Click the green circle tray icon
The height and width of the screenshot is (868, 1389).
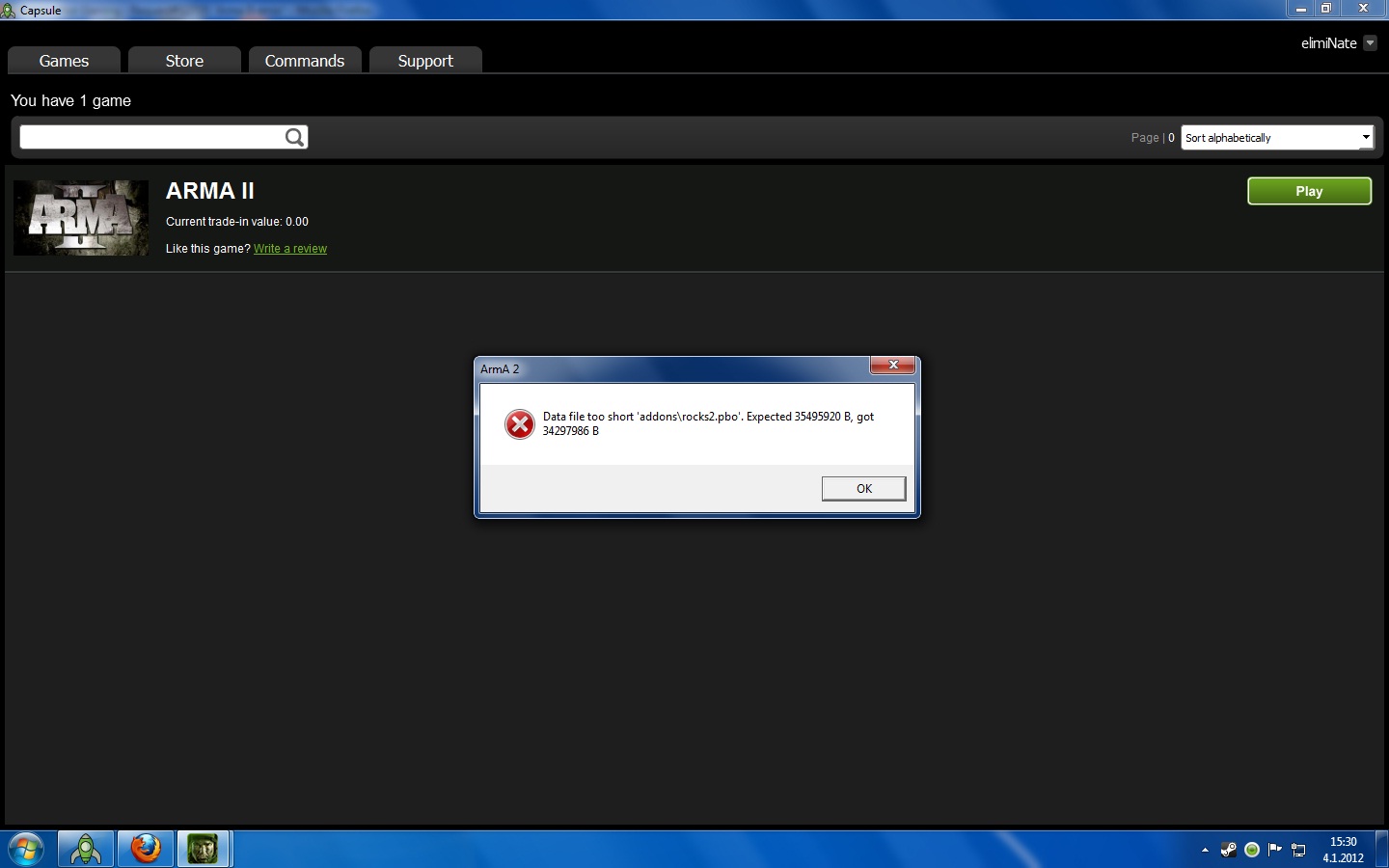[1252, 850]
